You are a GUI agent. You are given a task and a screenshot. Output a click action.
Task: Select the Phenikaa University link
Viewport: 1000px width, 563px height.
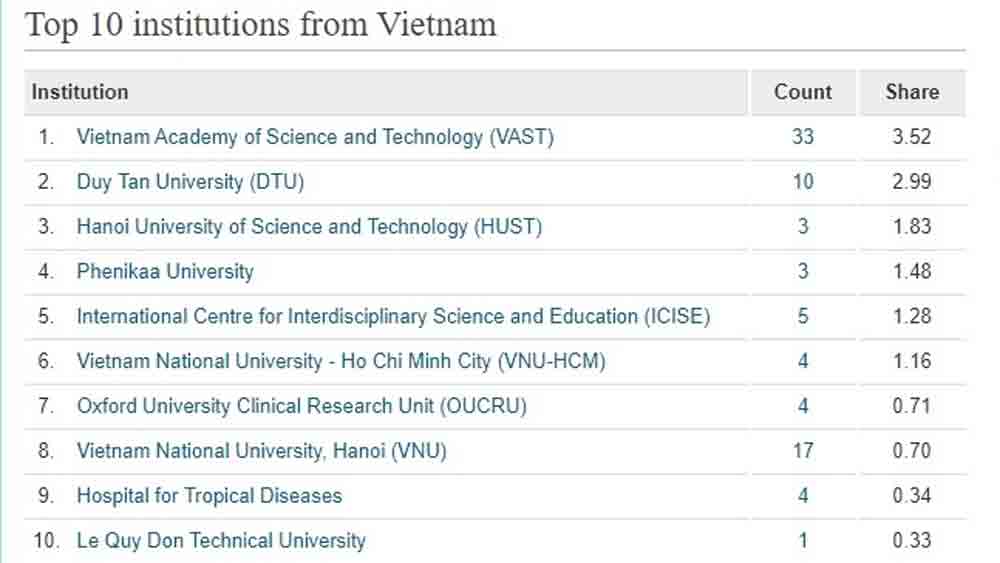(165, 272)
